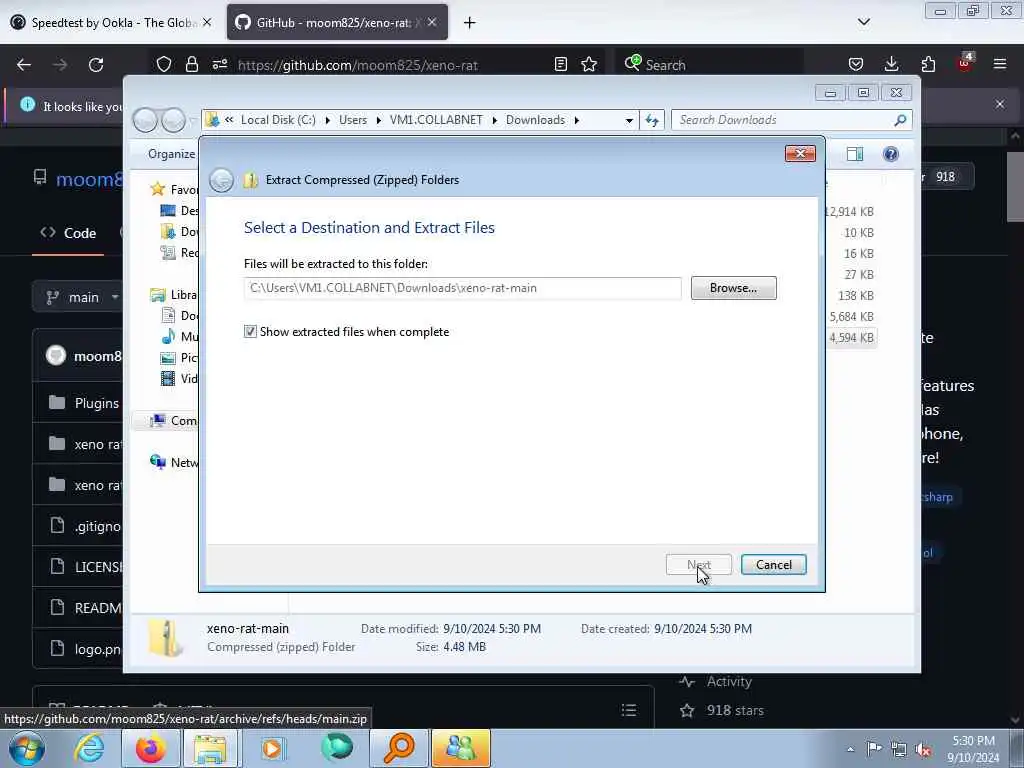The height and width of the screenshot is (768, 1024).
Task: Open the Activity link on GitHub
Action: tap(729, 682)
